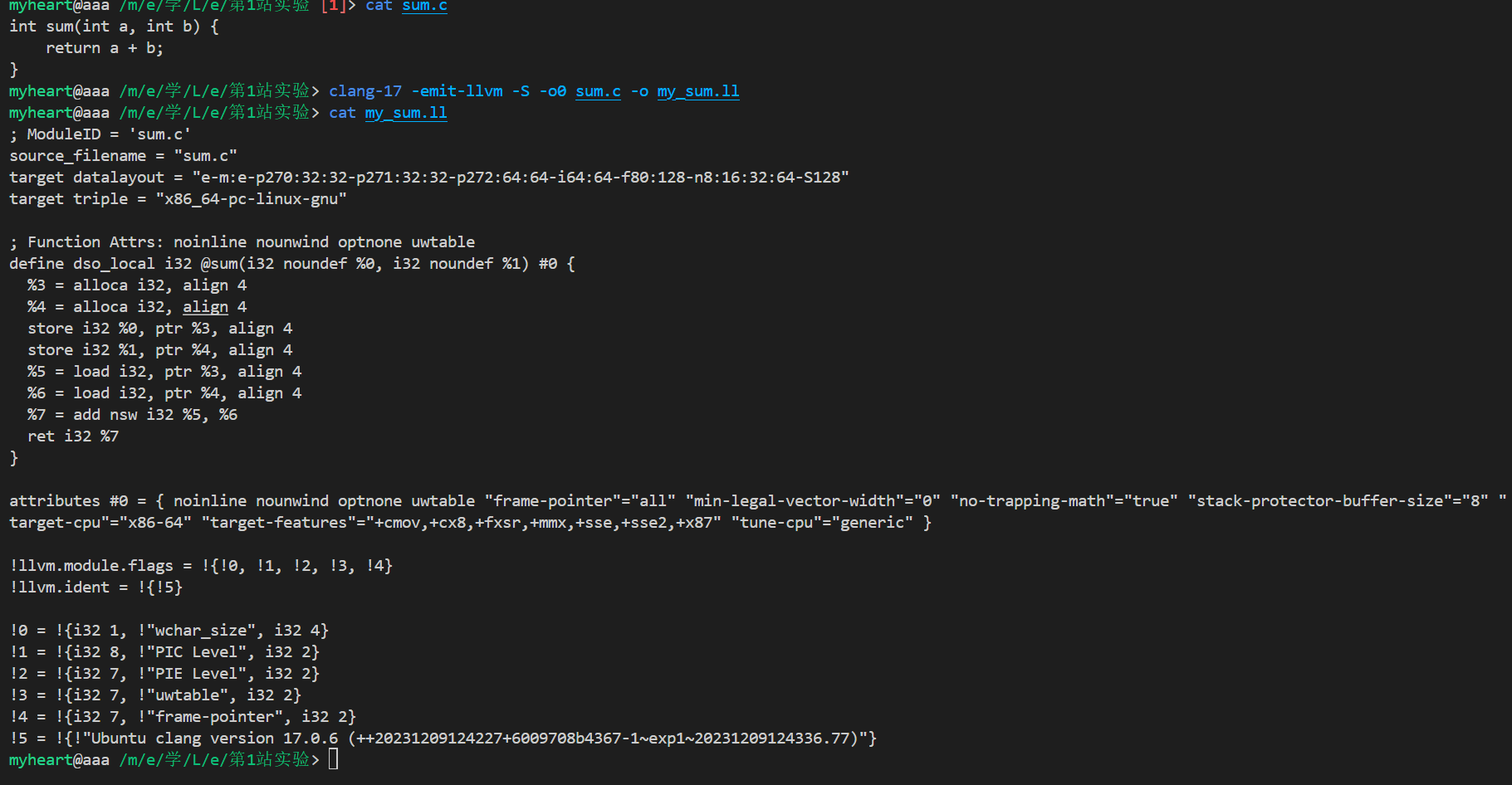Viewport: 1512px width, 785px height.
Task: Click the !llvm.module.flags line
Action: 201,566
